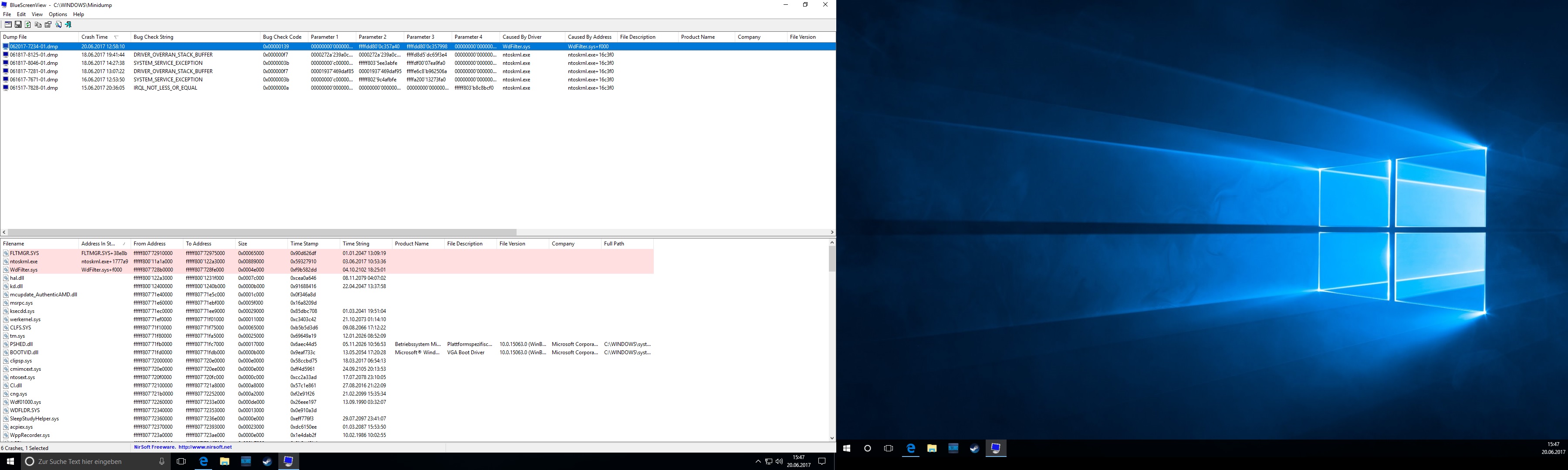The width and height of the screenshot is (1568, 470).
Task: Click the horizontal scrollbar of the upper pane
Action: coord(262,232)
